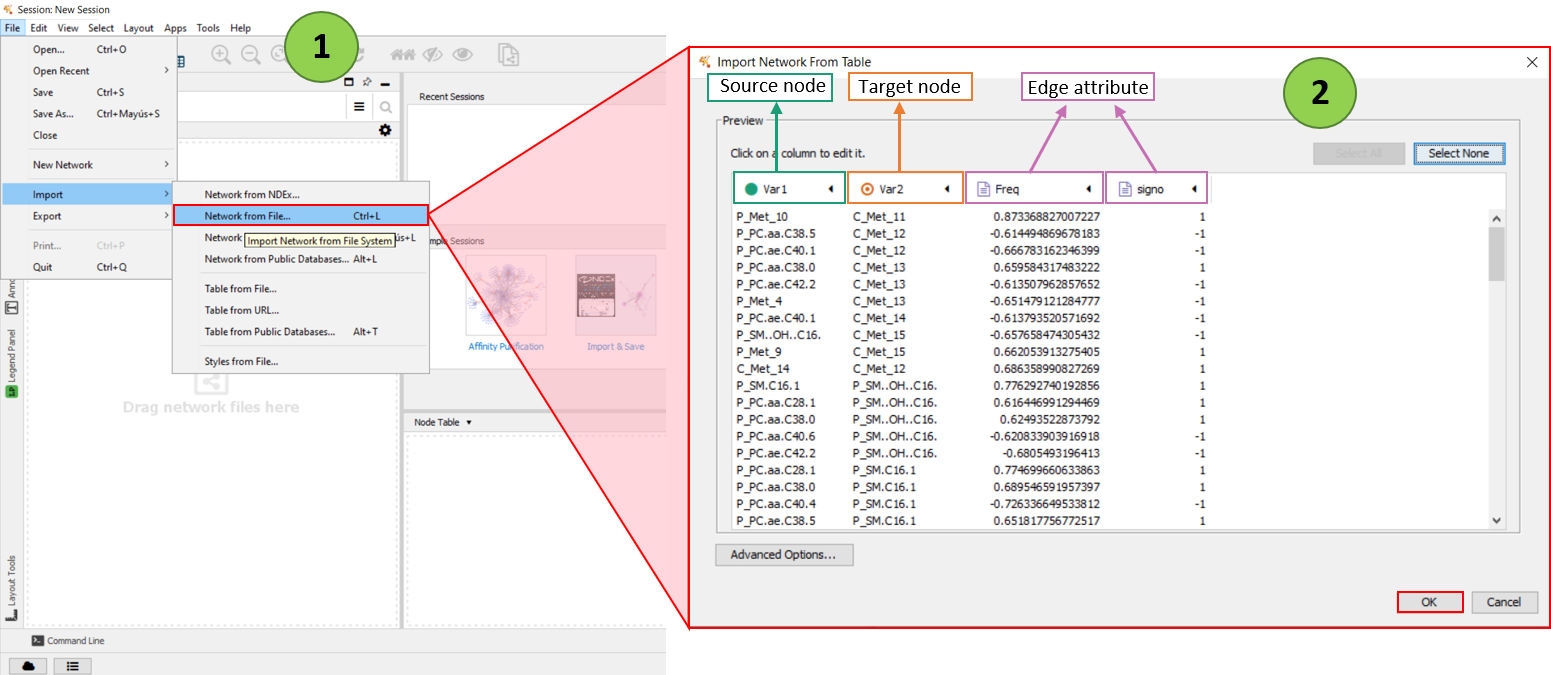Click the Cancel button in the import dialog
The width and height of the screenshot is (1551, 675).
pos(1504,602)
